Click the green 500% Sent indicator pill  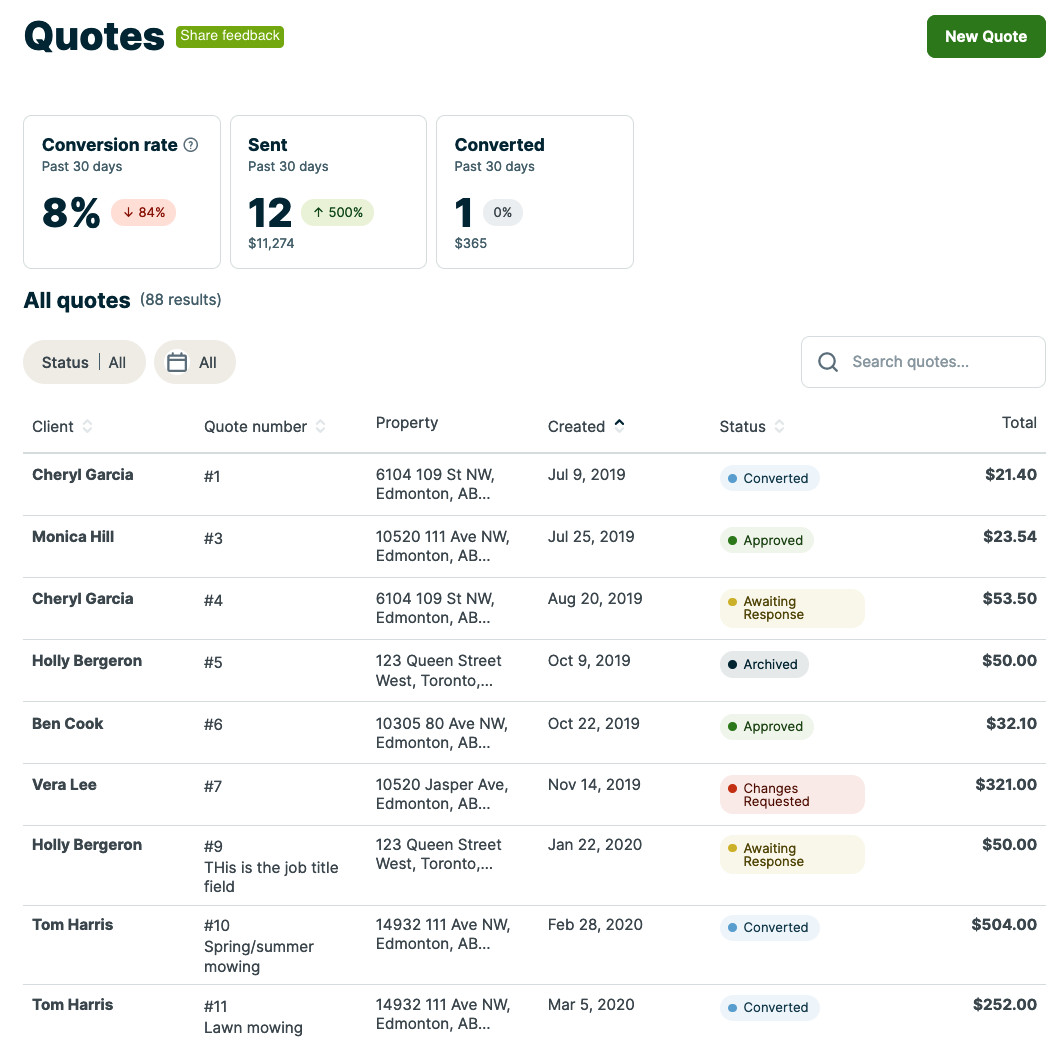click(x=337, y=212)
